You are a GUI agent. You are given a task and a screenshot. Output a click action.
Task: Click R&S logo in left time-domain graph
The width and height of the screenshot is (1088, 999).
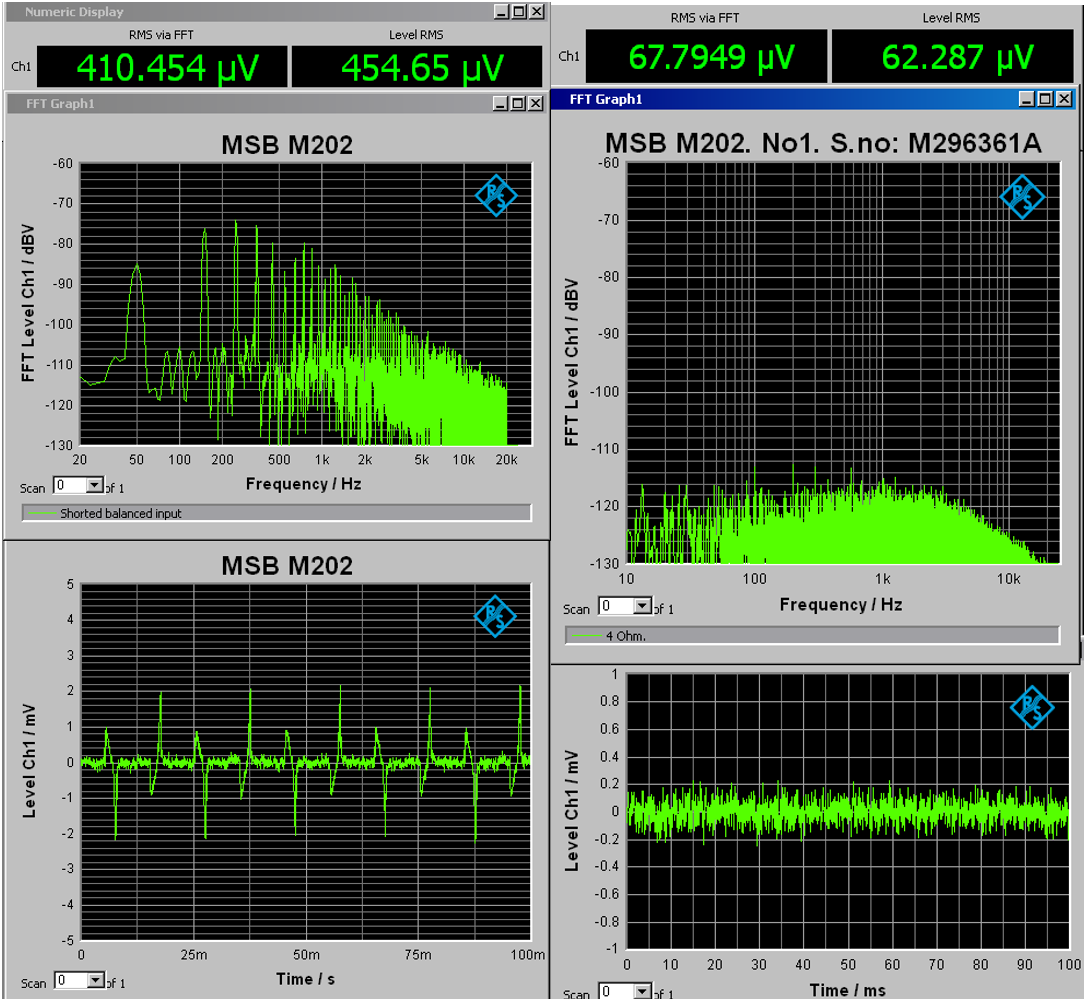coord(496,615)
